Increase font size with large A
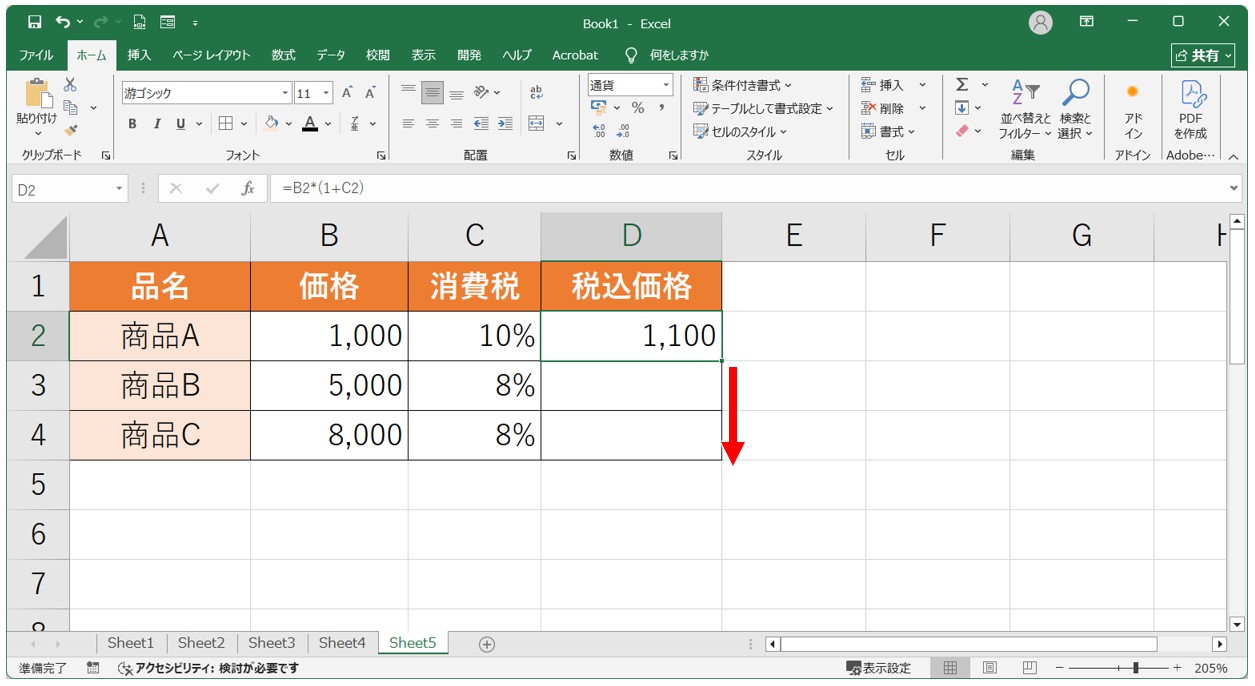1255x686 pixels. tap(347, 93)
